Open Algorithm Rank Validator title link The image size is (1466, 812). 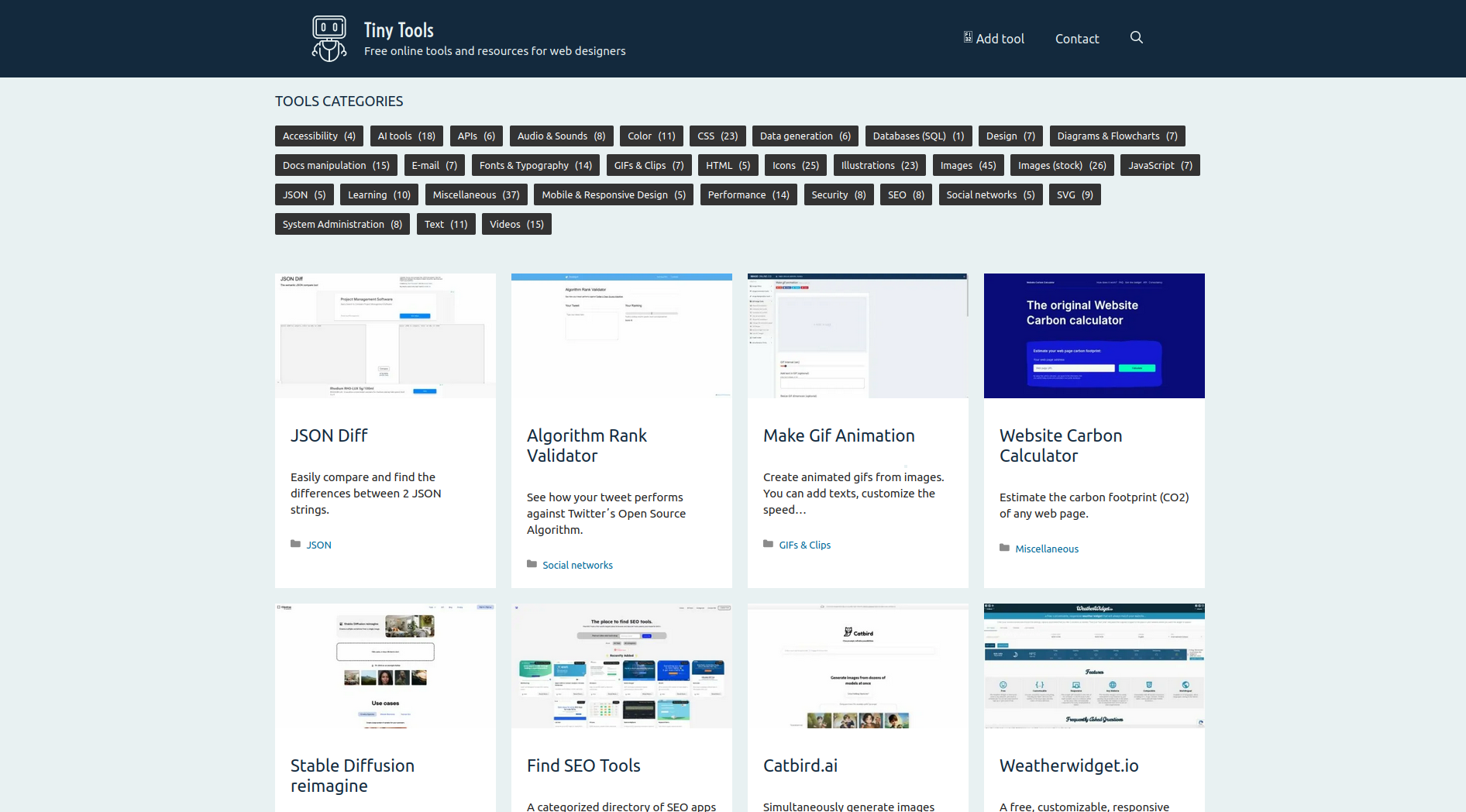point(586,446)
